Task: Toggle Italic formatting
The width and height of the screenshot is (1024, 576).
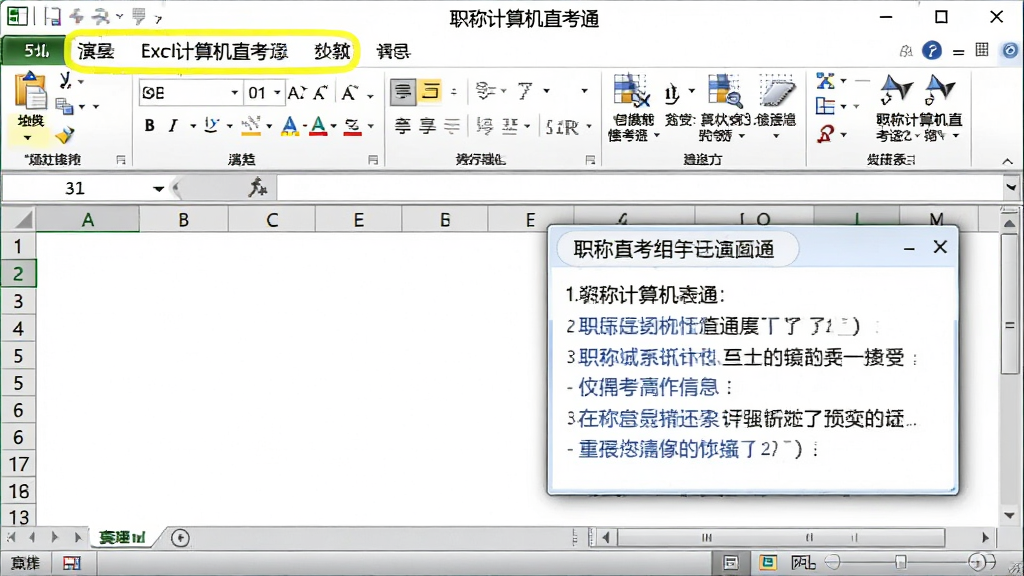Action: click(172, 125)
